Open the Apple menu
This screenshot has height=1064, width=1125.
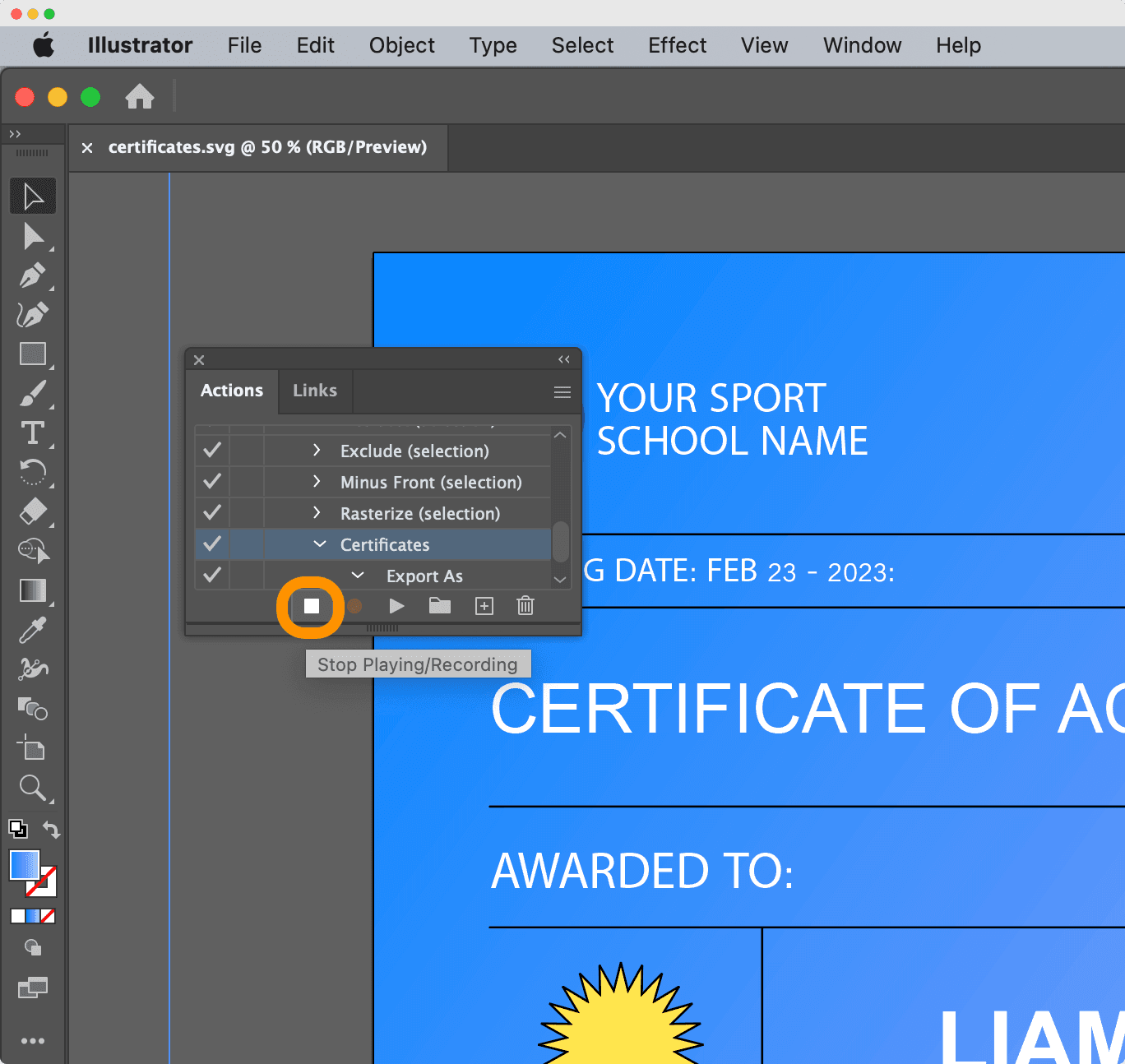44,45
